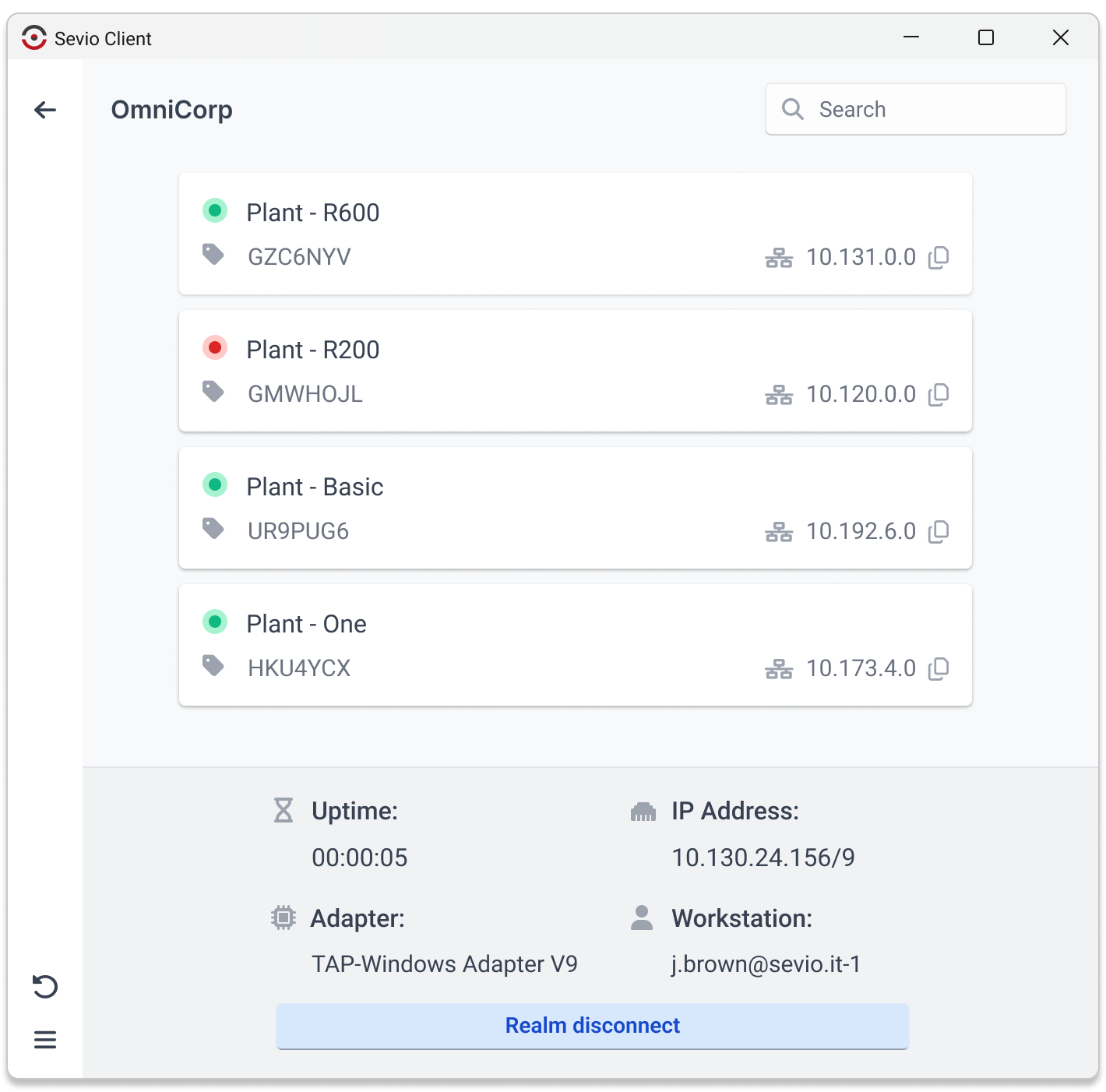The image size is (1106, 1092).
Task: Click the Sevio Client window title
Action: point(103,38)
